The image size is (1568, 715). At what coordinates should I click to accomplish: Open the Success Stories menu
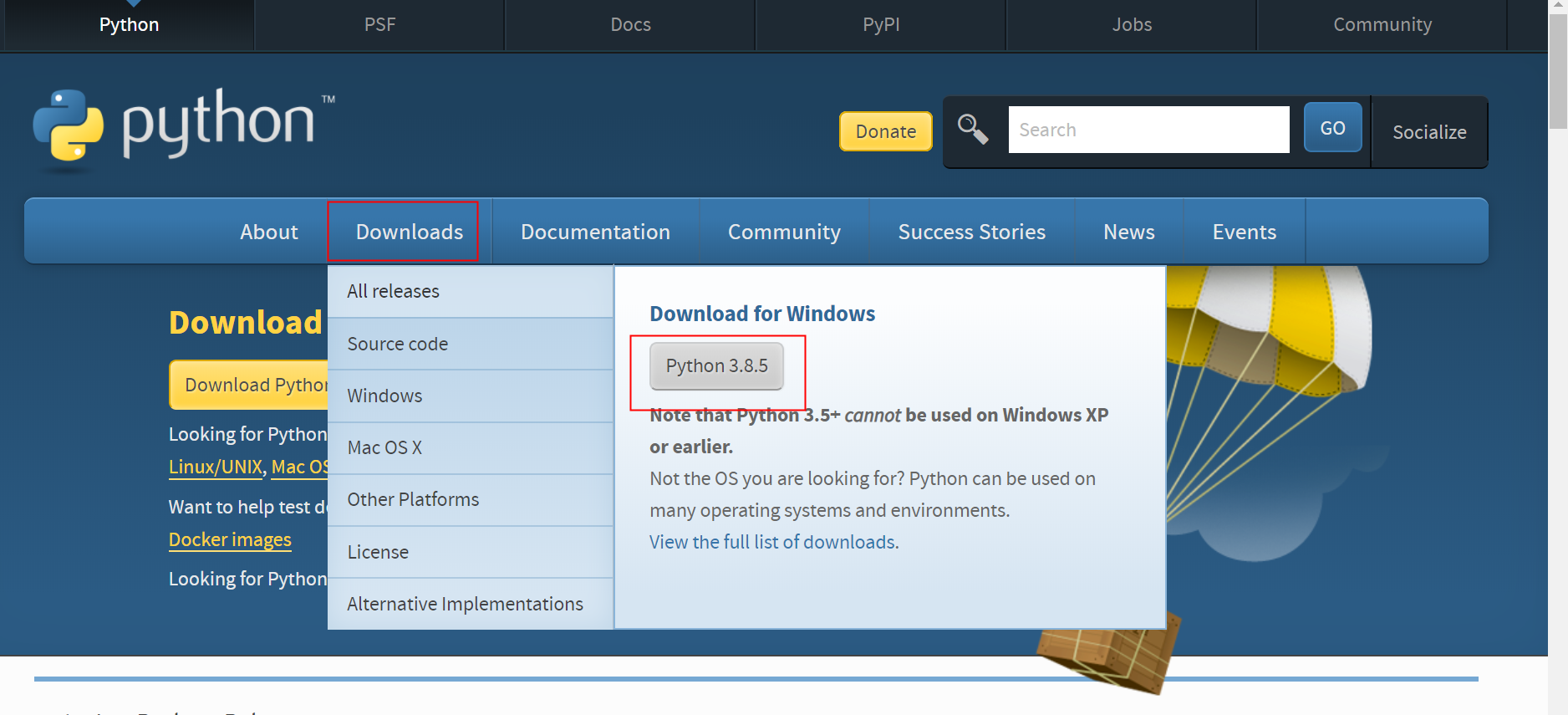tap(972, 232)
